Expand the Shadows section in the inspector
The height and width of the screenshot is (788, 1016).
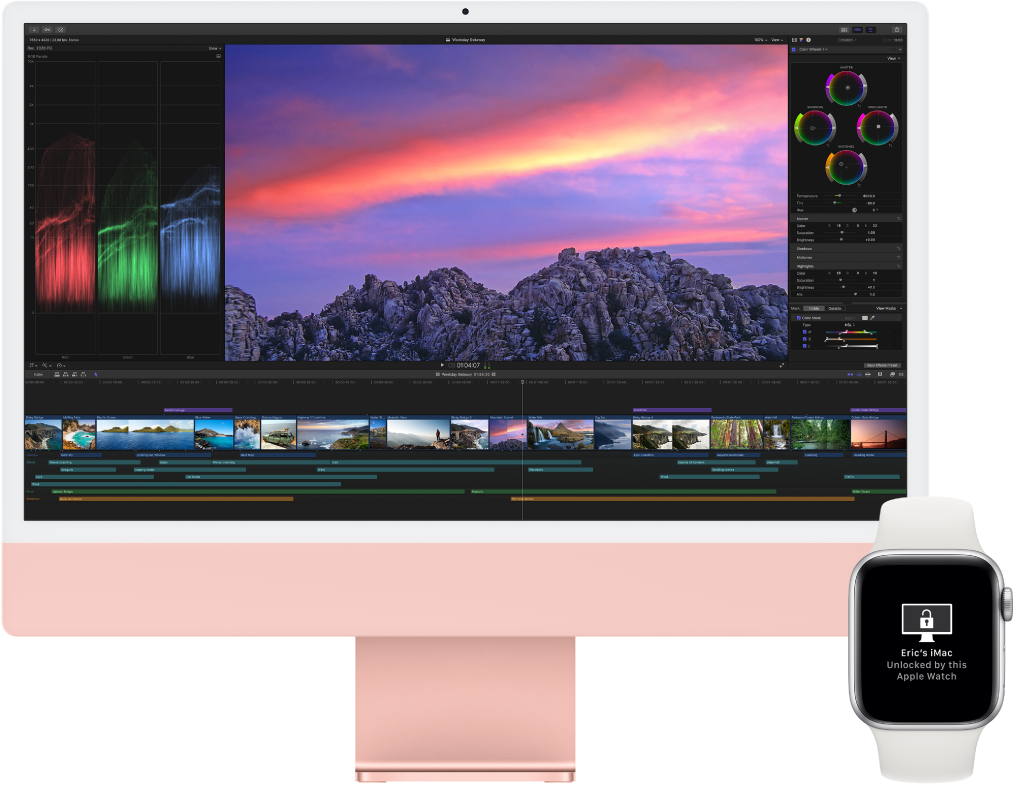click(x=804, y=248)
